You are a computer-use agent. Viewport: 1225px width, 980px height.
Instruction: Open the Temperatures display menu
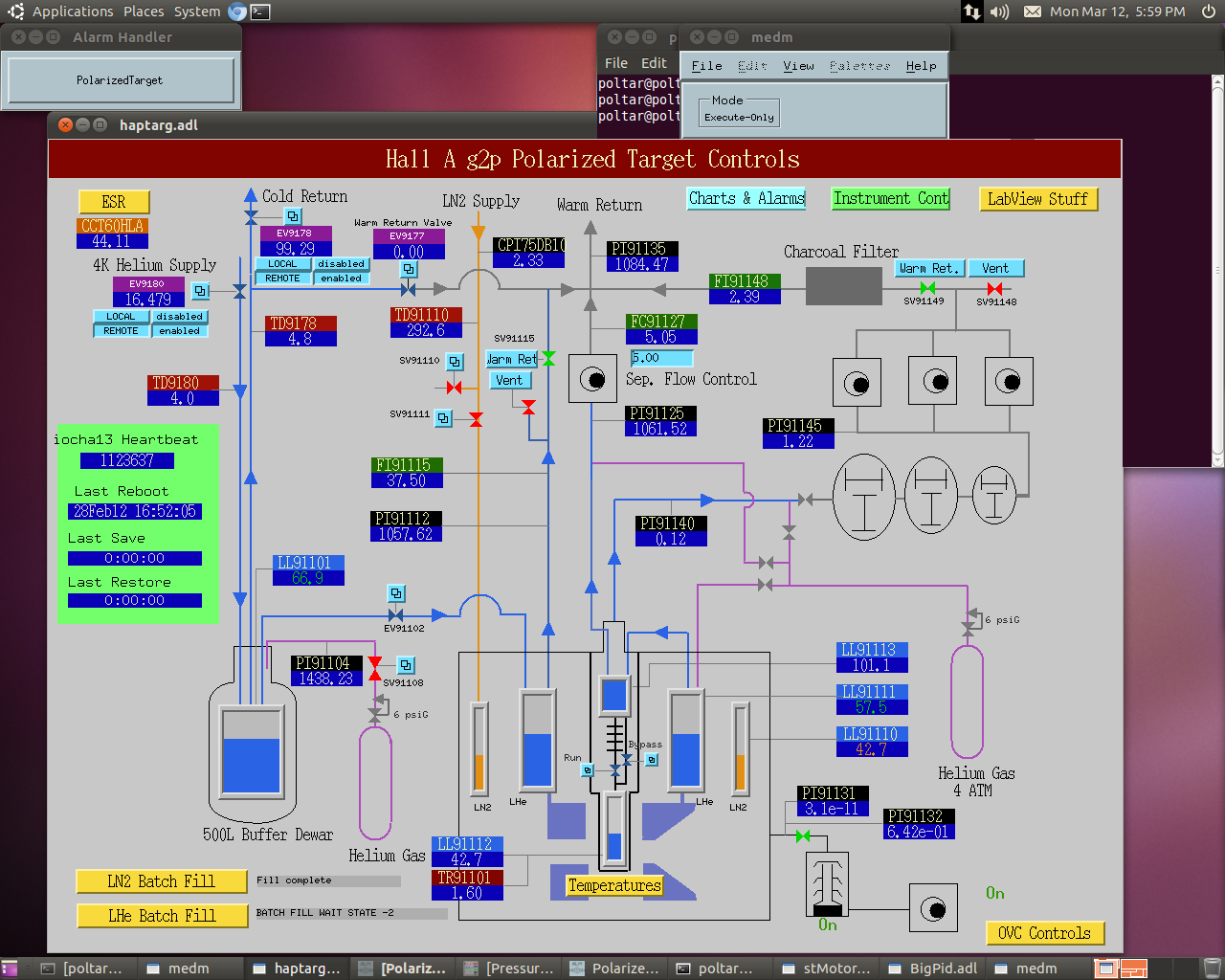point(614,886)
